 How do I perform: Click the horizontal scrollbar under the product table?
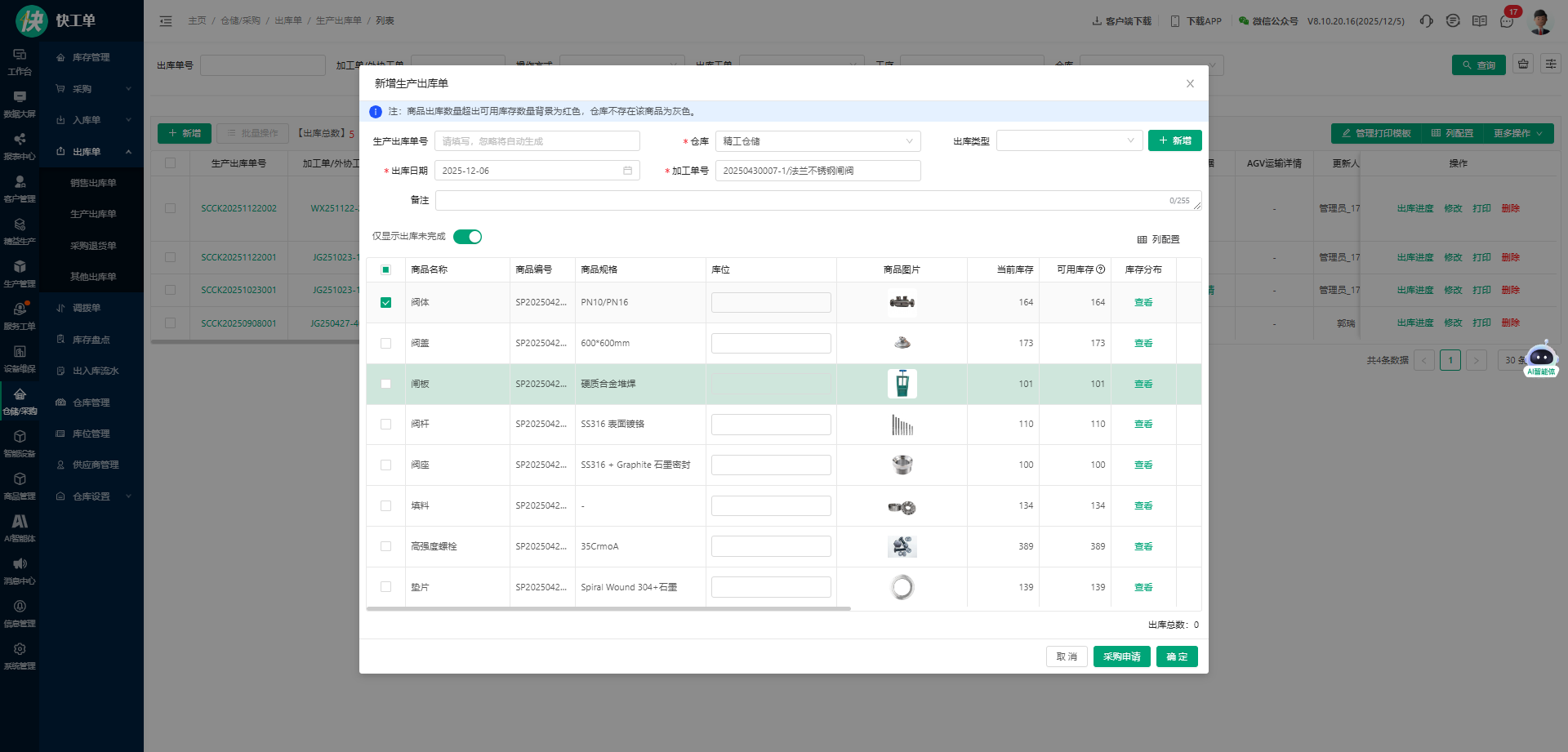[608, 608]
